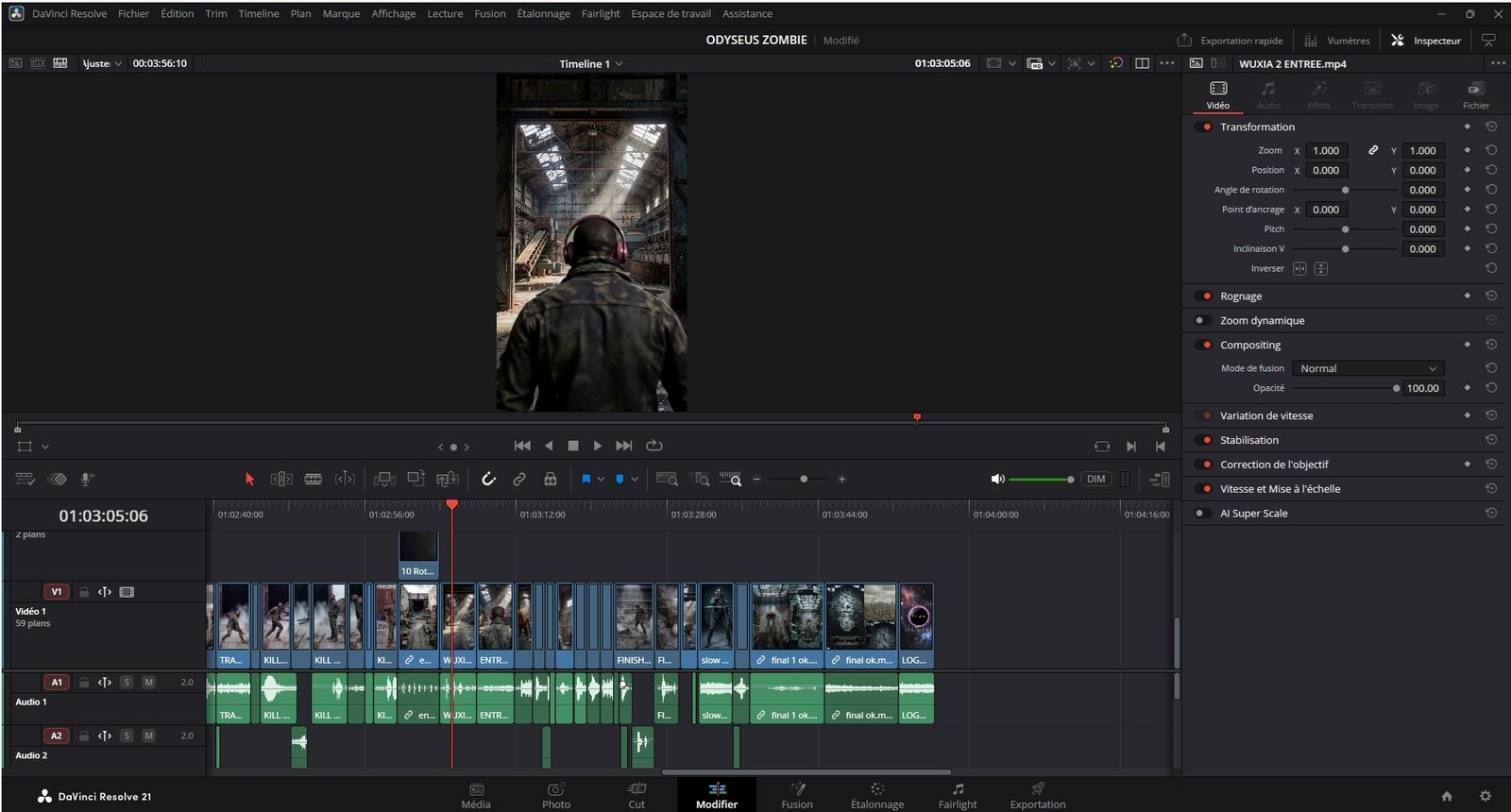The height and width of the screenshot is (812, 1511).
Task: Adjust the Opacité slider
Action: (x=1345, y=388)
